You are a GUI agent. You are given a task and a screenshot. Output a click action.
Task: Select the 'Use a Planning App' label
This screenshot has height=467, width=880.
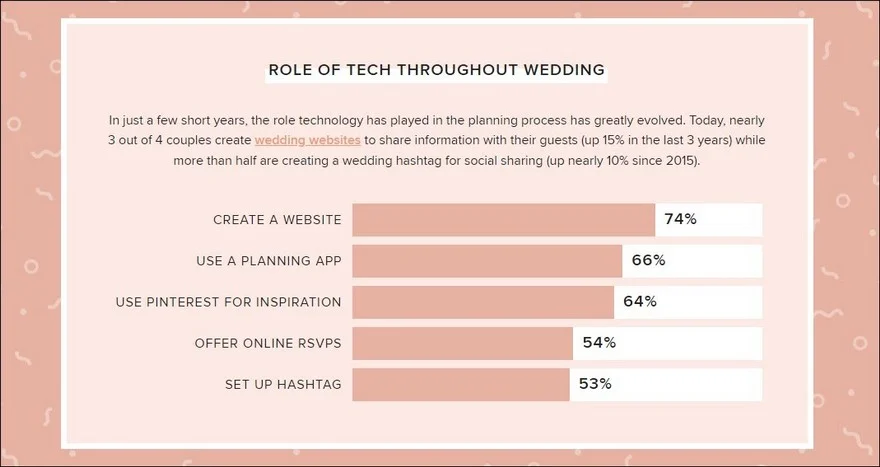coord(269,261)
